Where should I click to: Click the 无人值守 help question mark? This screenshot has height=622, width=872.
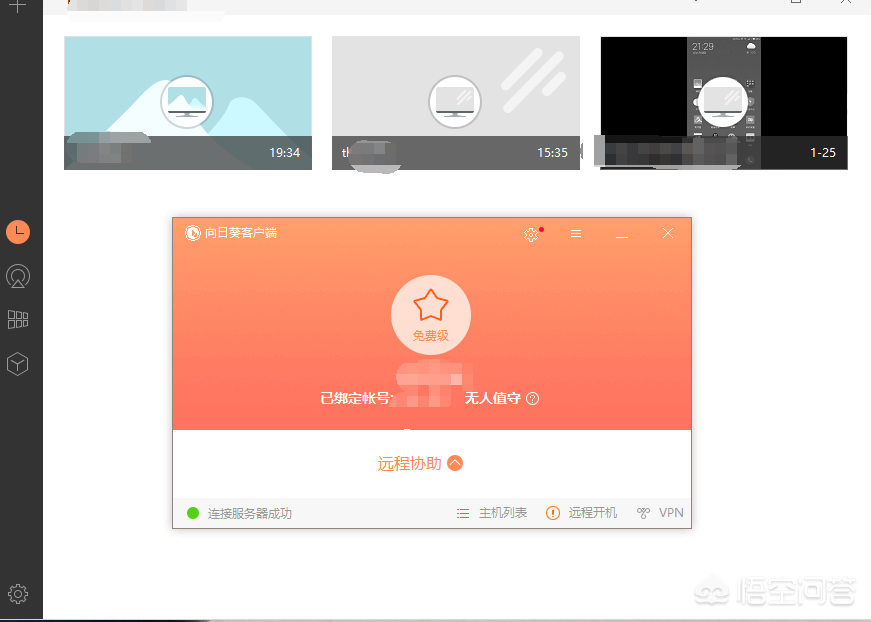coord(532,398)
